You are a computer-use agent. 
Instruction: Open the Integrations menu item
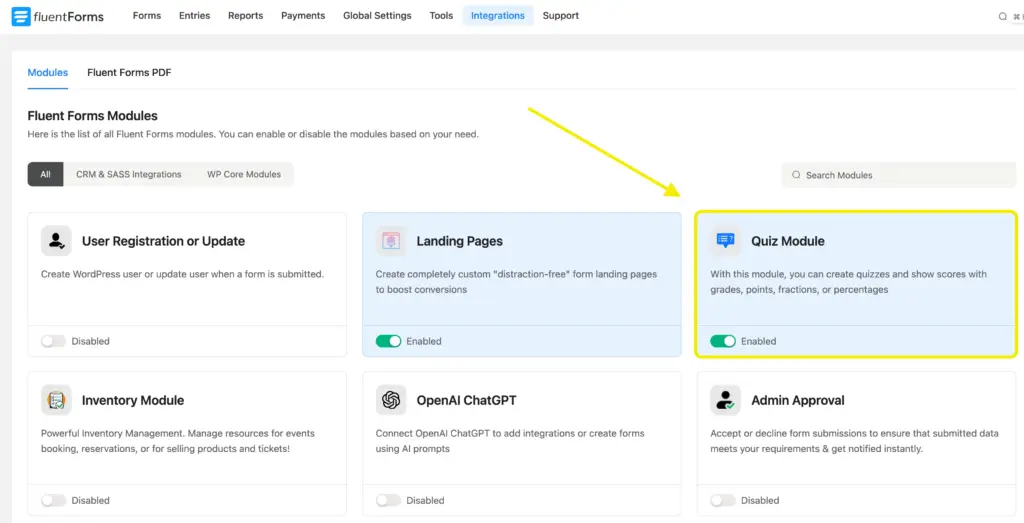click(x=497, y=16)
